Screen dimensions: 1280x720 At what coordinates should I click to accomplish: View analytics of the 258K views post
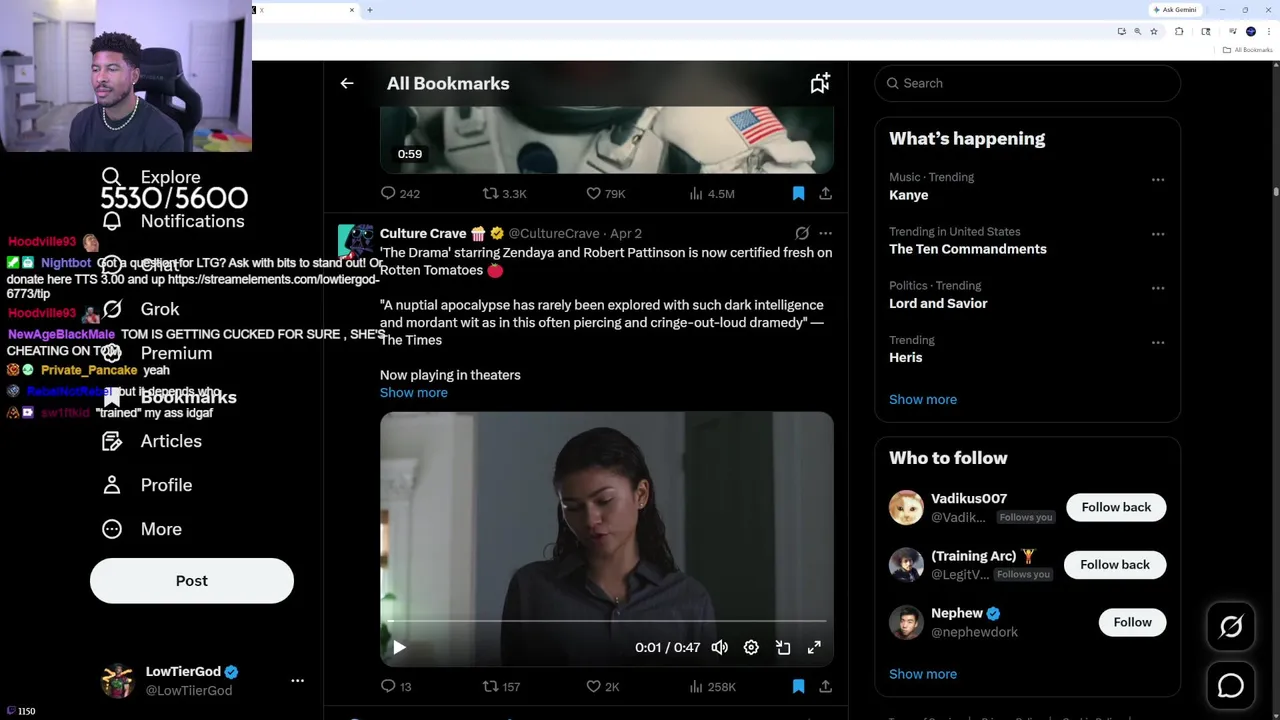712,686
